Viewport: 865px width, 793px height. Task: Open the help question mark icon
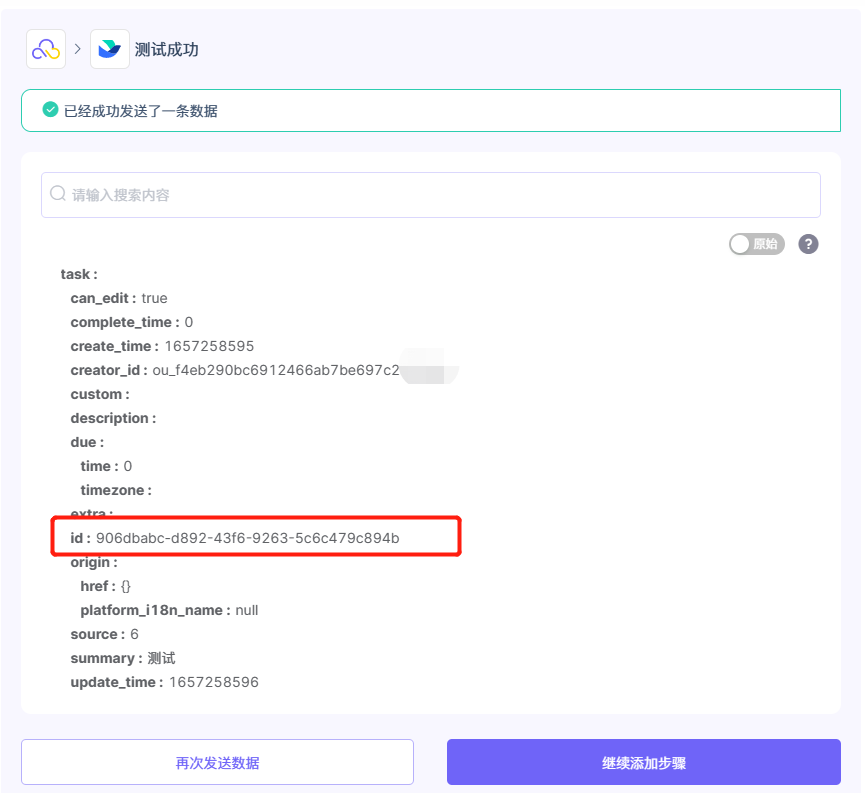coord(808,244)
